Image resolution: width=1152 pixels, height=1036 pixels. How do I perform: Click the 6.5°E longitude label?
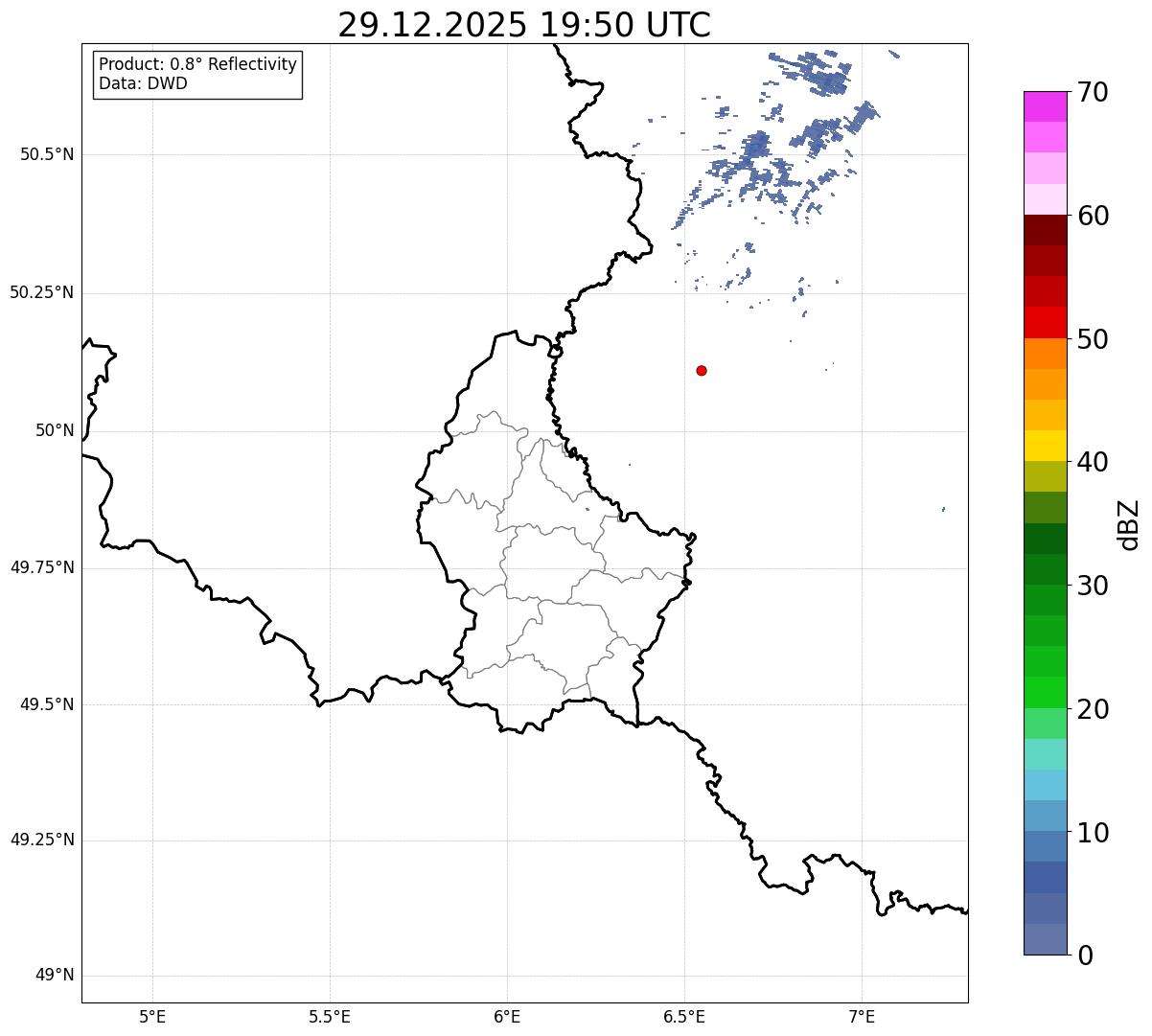tap(684, 1016)
